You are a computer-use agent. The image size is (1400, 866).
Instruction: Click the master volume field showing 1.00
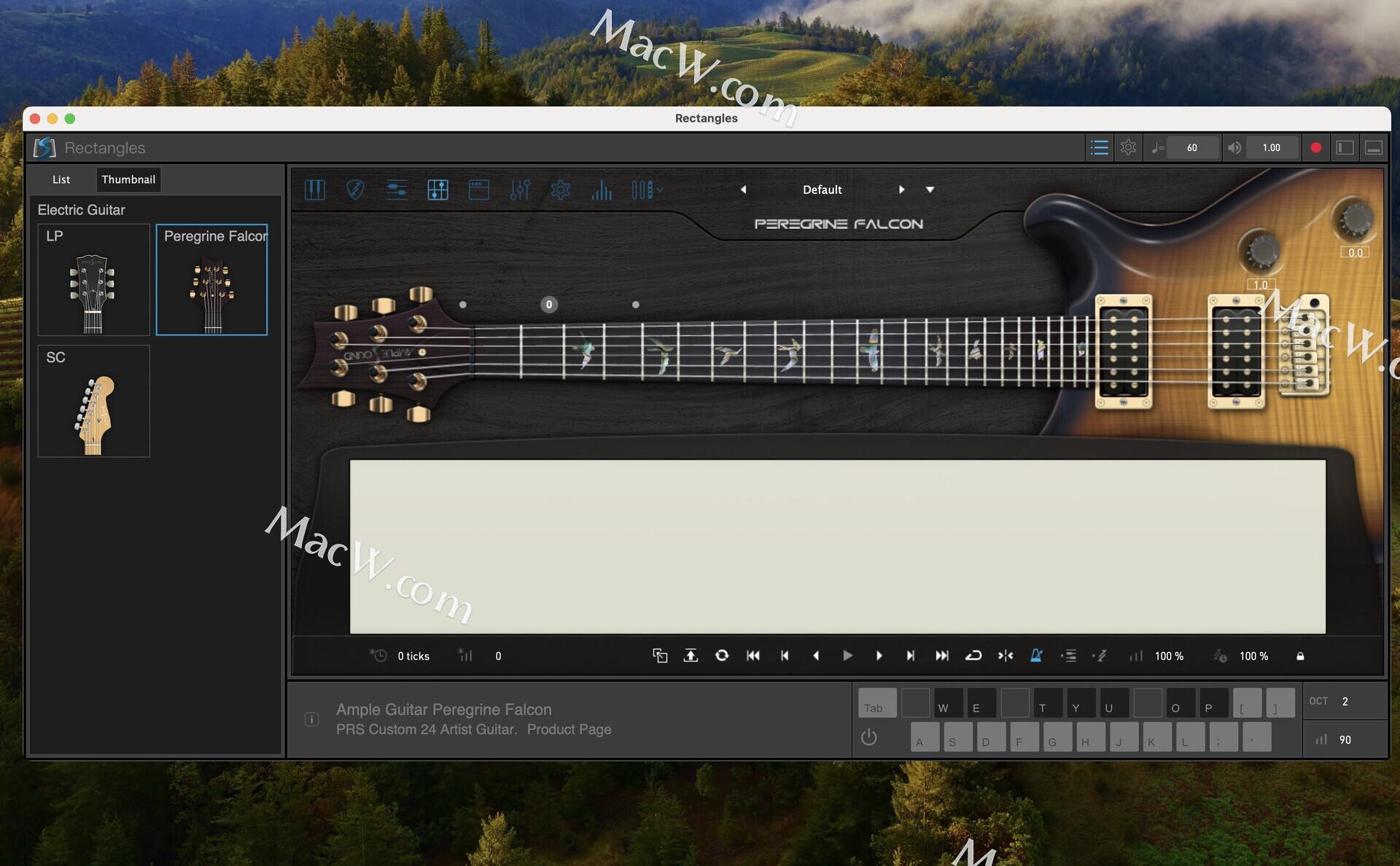click(x=1271, y=148)
